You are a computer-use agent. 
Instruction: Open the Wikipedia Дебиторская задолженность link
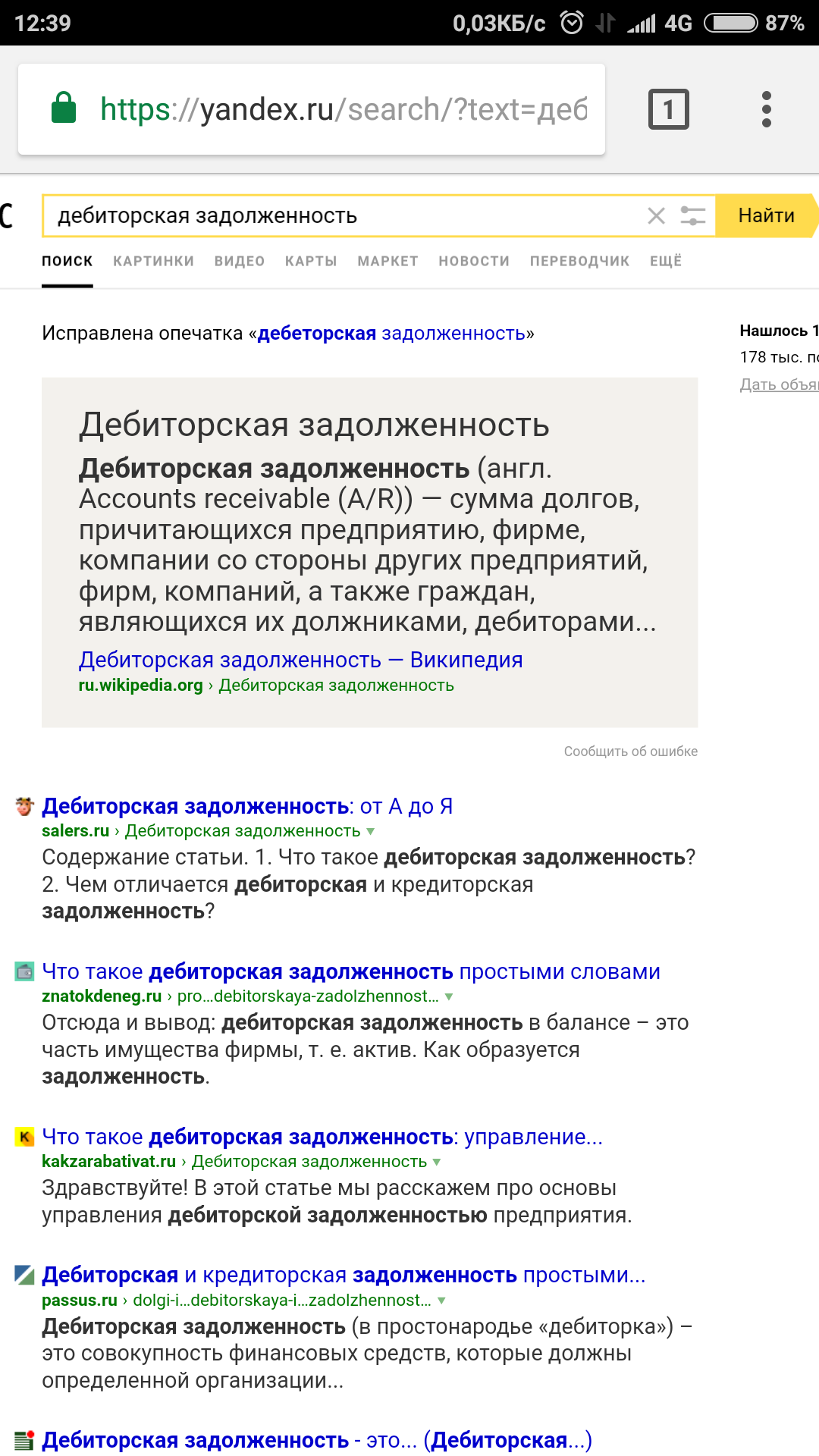(x=300, y=660)
